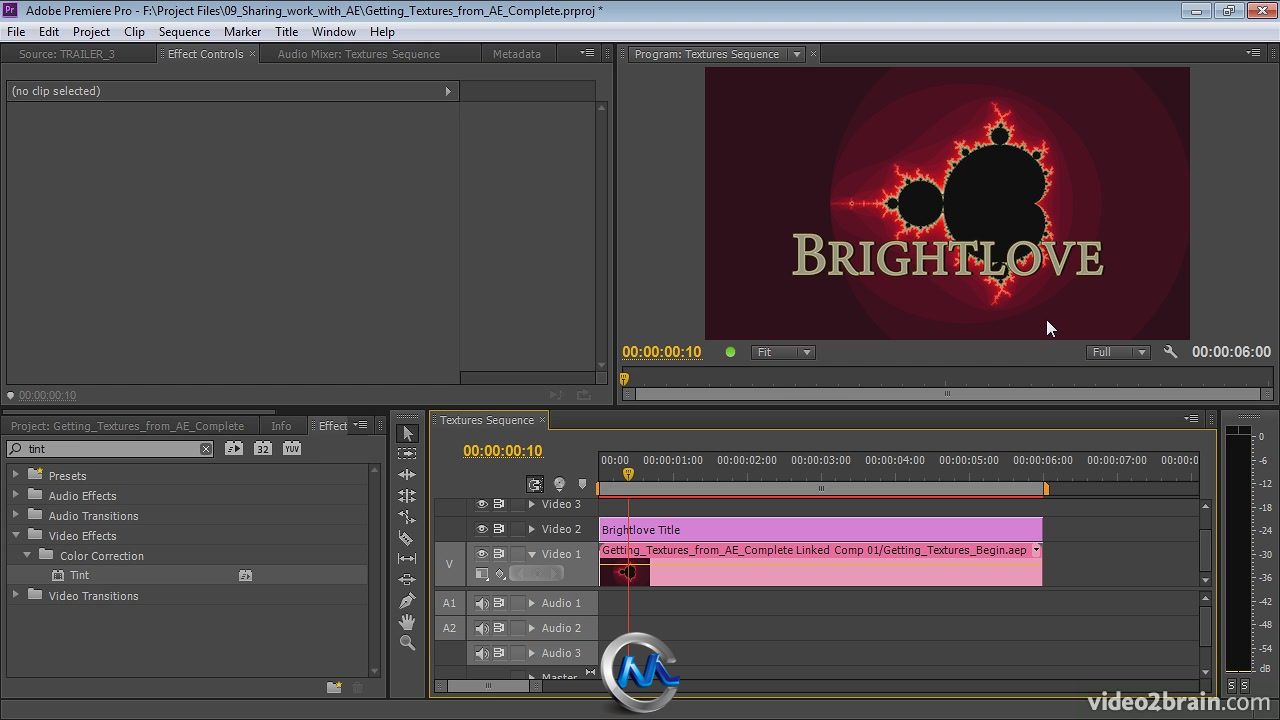Open the Clip menu

pos(134,31)
